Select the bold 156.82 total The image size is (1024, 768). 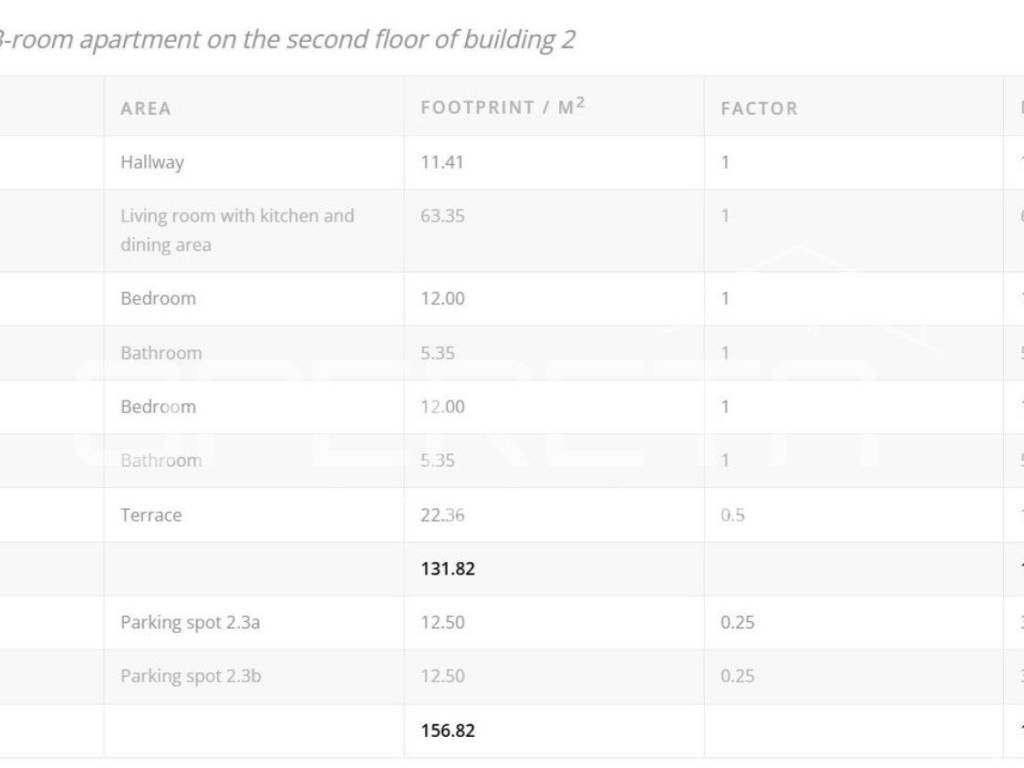448,730
